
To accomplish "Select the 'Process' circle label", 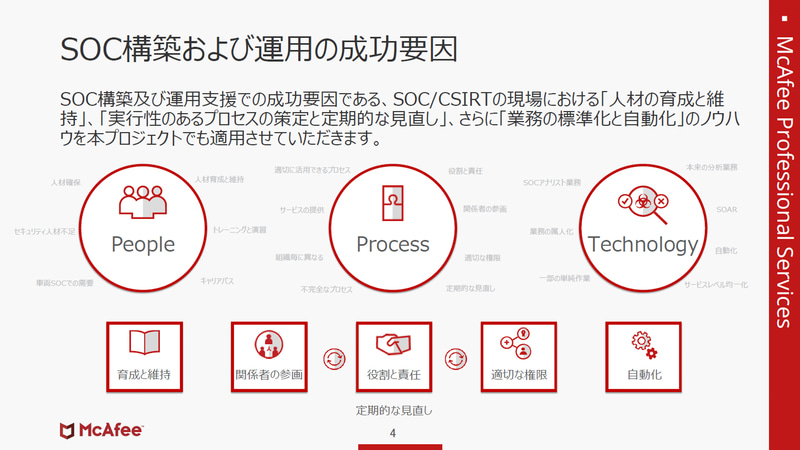I will click(x=393, y=244).
